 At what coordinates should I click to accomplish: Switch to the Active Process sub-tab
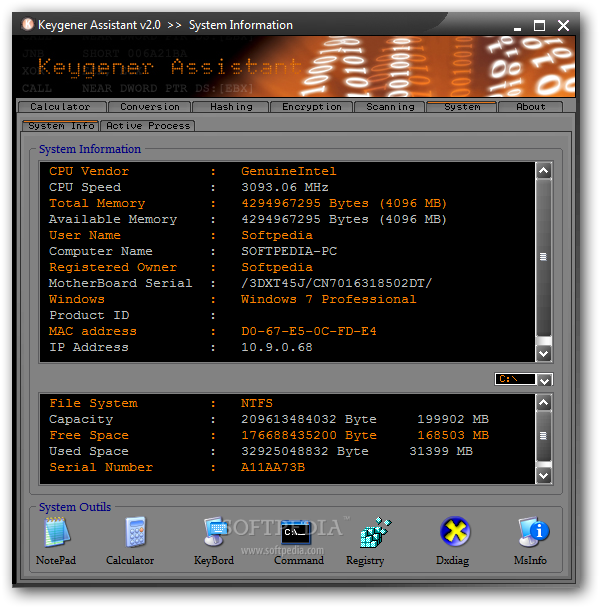pos(148,126)
